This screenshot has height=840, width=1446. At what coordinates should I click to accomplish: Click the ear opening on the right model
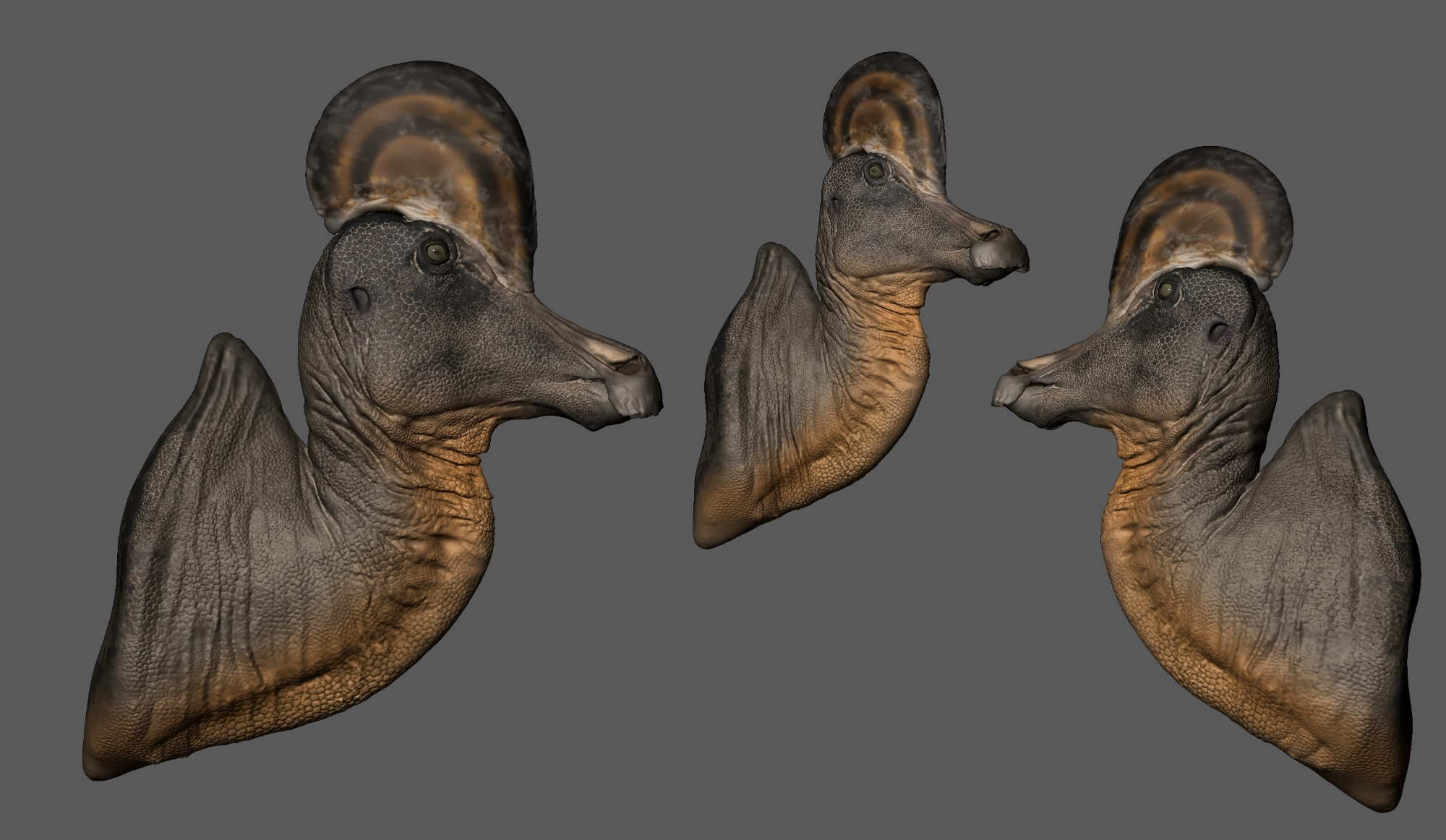1219,332
